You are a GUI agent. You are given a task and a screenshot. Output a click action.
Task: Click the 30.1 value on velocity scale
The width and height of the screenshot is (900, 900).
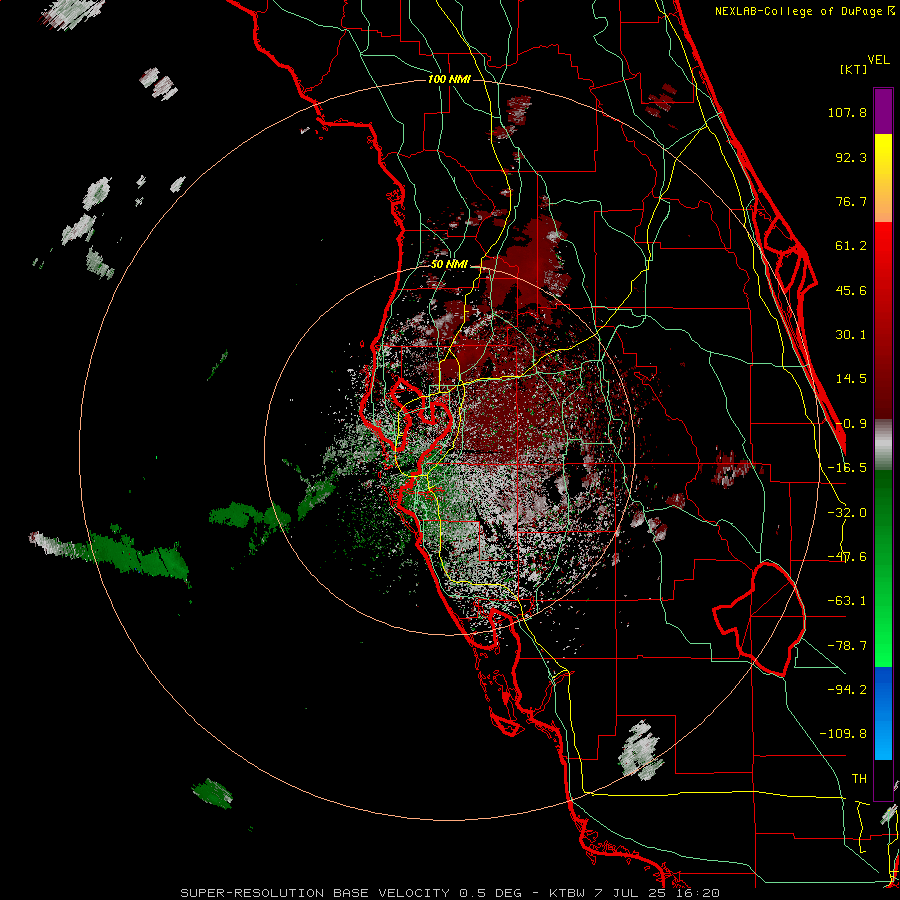point(851,335)
